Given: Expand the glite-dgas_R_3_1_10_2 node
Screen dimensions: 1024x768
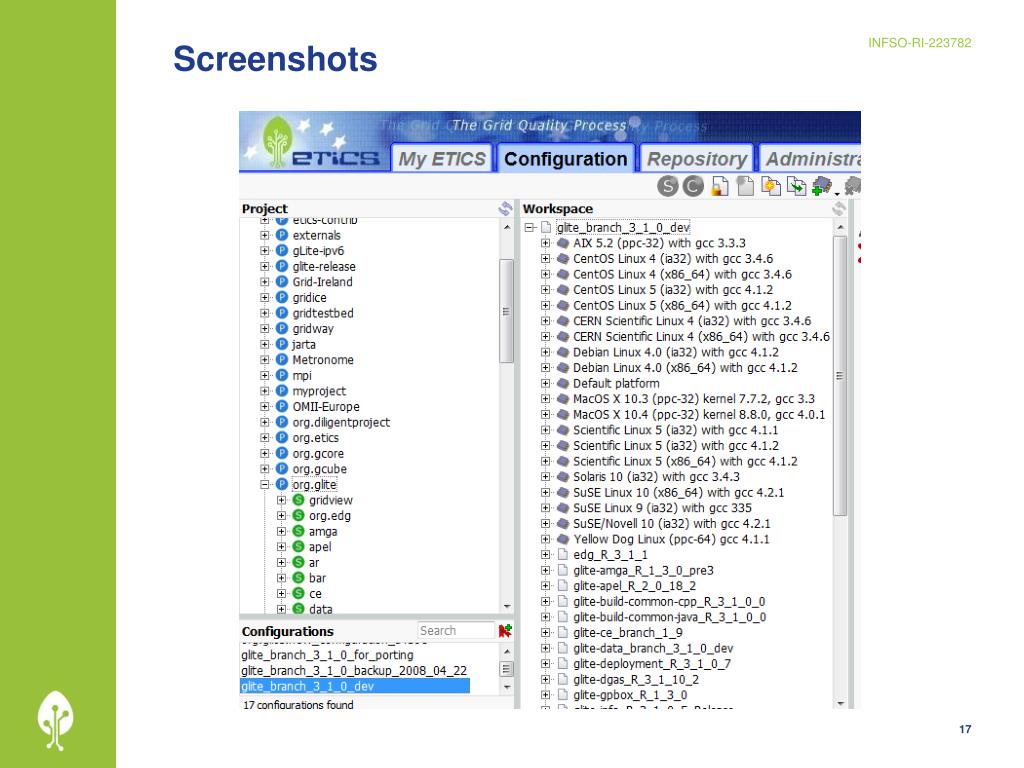Looking at the screenshot, I should click(545, 679).
